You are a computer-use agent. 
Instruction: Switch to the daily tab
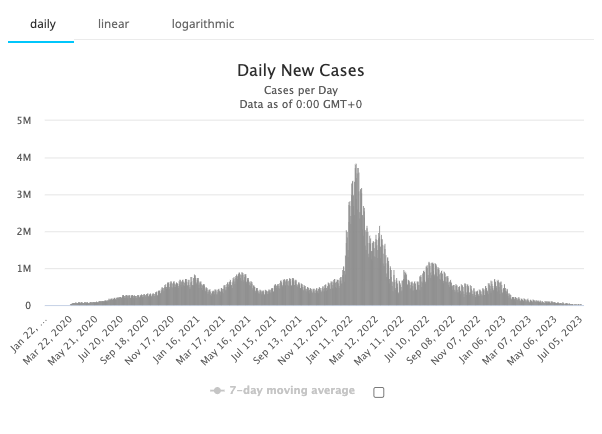(40, 23)
